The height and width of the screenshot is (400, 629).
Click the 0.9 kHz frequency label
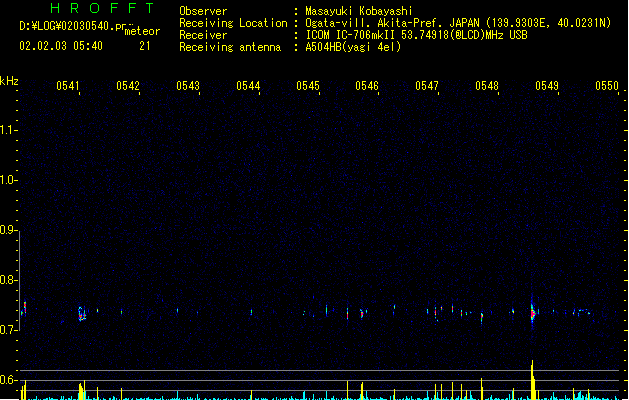click(8, 230)
